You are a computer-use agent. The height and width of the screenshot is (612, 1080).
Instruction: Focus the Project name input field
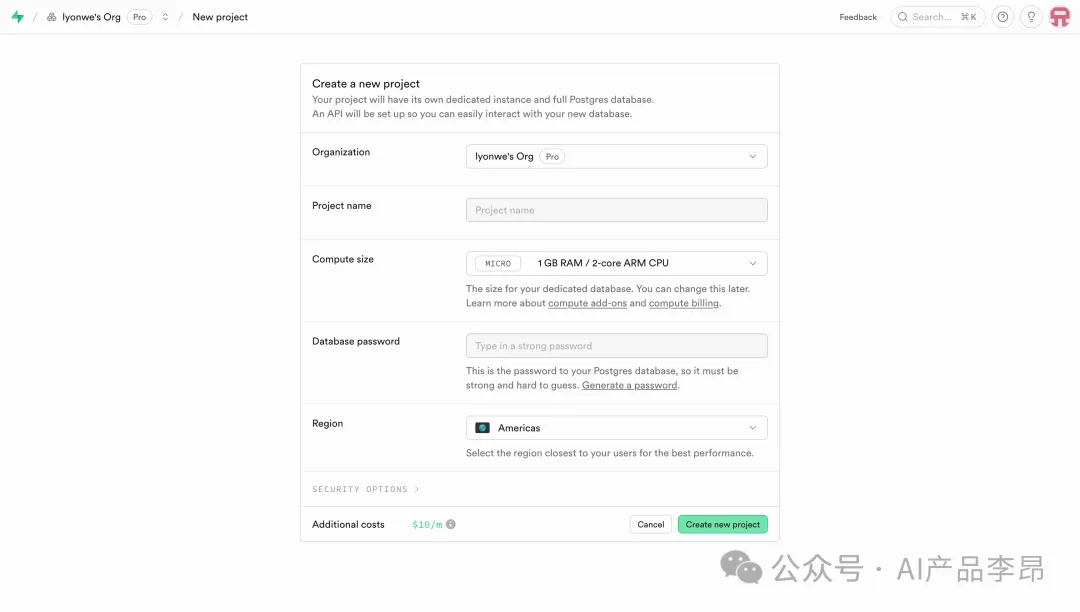[616, 210]
